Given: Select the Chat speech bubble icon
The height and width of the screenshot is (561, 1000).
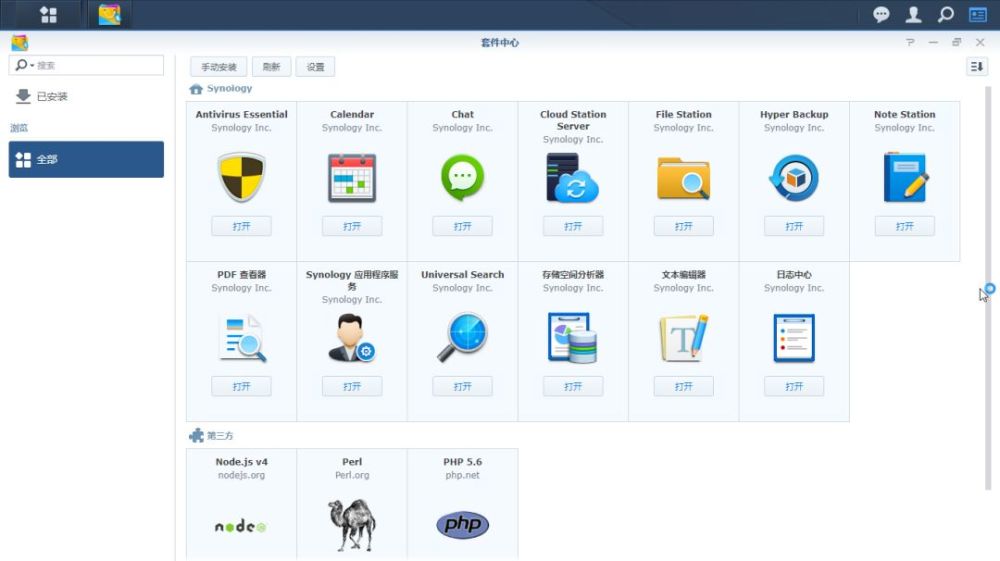Looking at the screenshot, I should [x=462, y=178].
